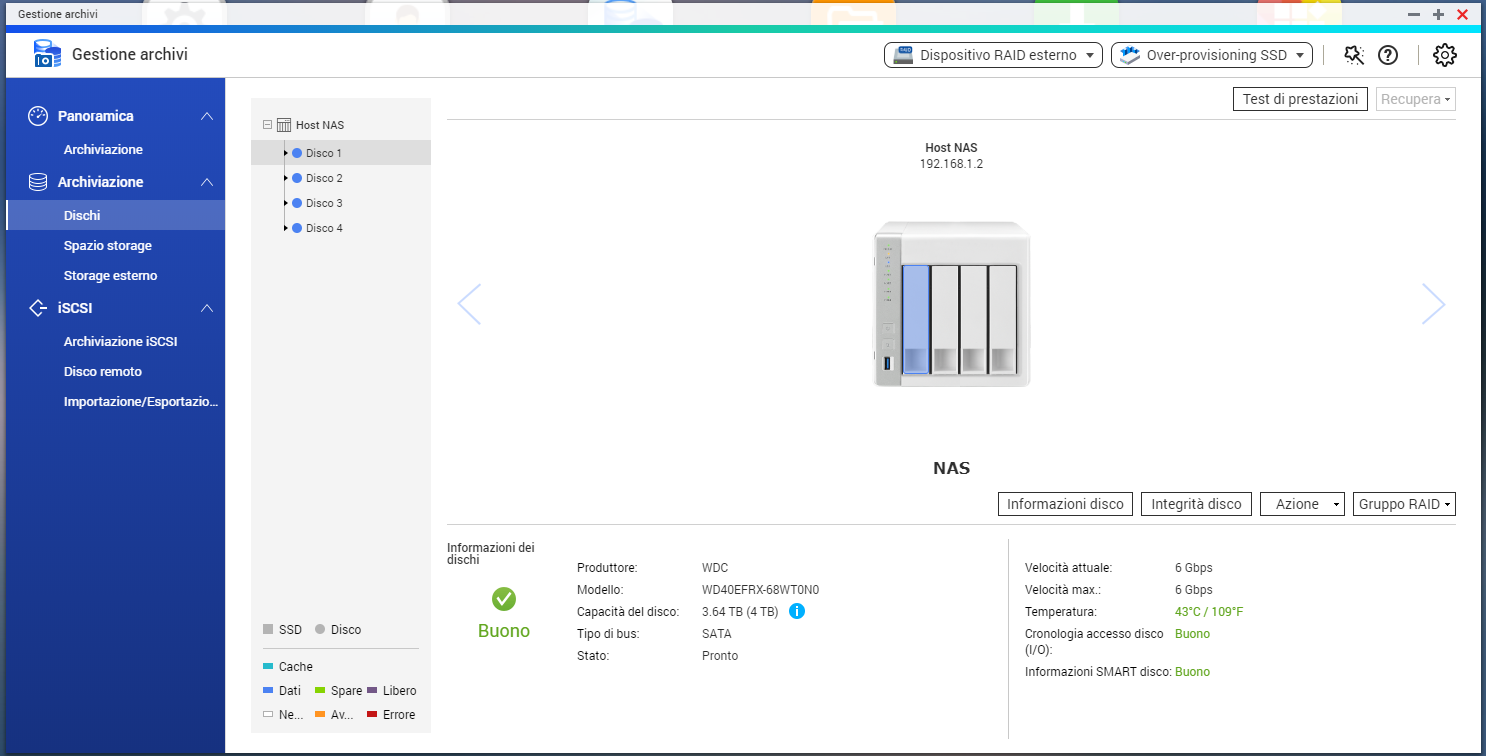Open the Gruppo RAID dropdown

coord(1404,504)
